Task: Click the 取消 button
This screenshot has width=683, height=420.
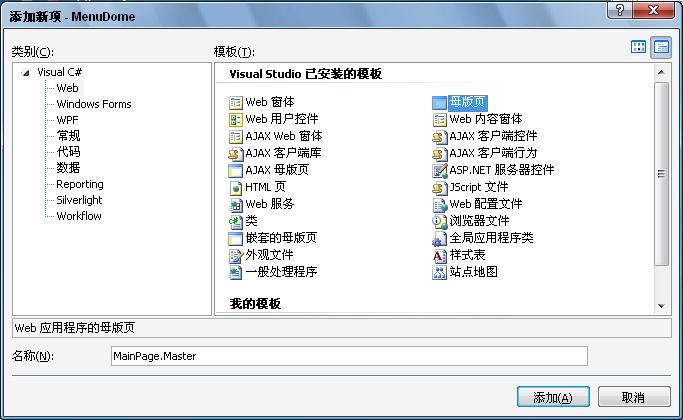Action: point(633,397)
